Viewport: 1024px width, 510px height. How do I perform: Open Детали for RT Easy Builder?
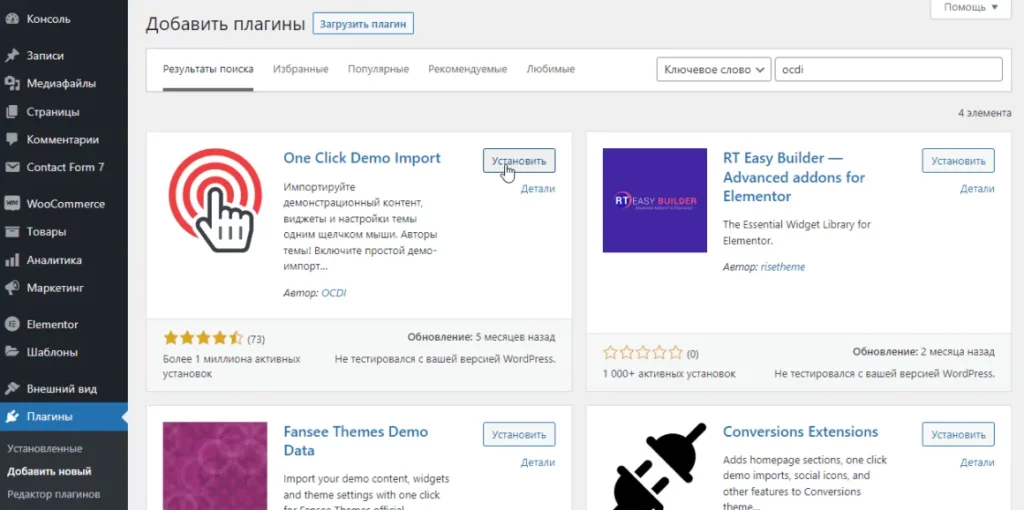coord(977,189)
